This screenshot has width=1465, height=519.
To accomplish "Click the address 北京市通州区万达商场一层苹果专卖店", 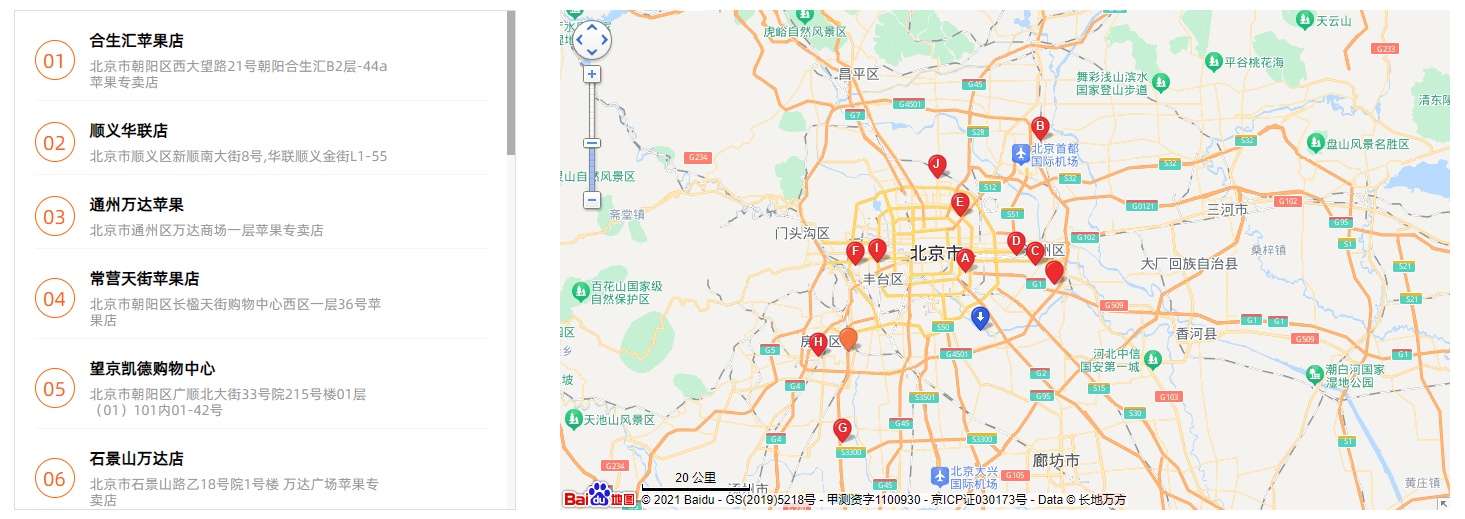I will 207,230.
